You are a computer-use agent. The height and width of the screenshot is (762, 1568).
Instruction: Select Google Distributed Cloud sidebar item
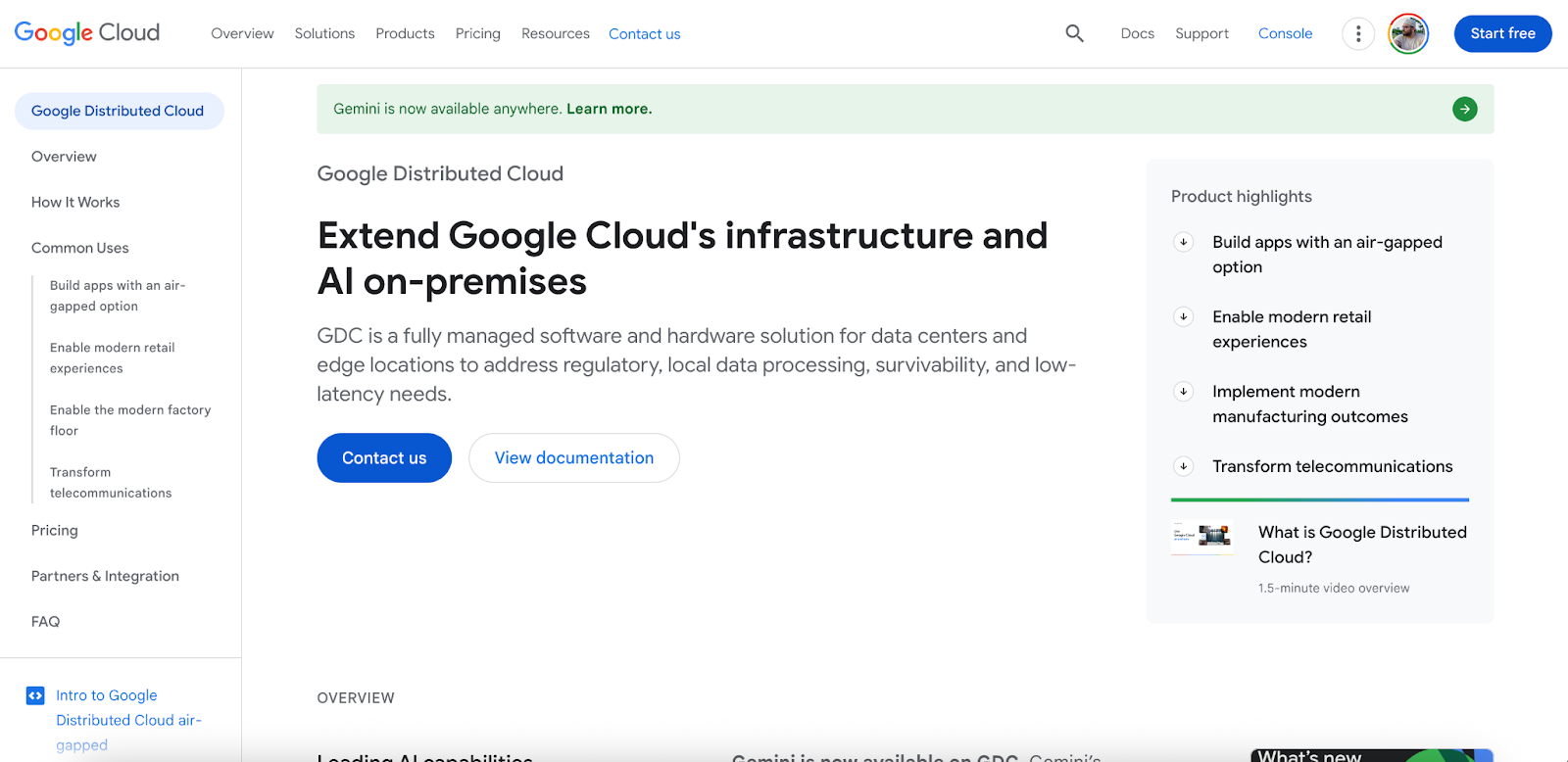click(x=119, y=111)
